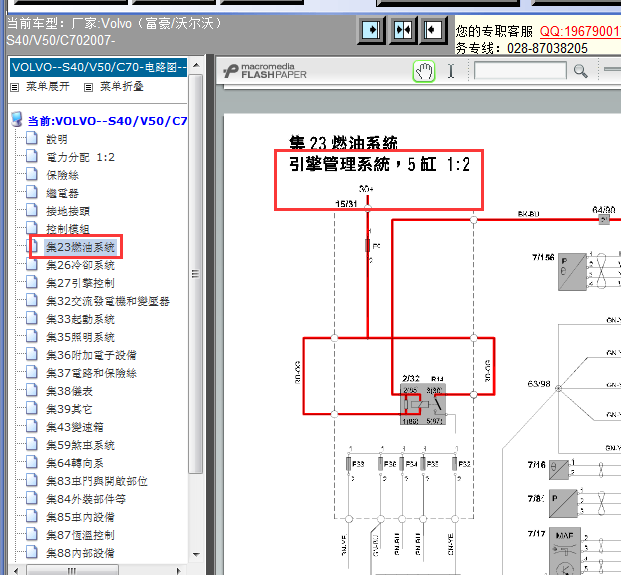Open the 集35照明系統 tree item

click(80, 337)
